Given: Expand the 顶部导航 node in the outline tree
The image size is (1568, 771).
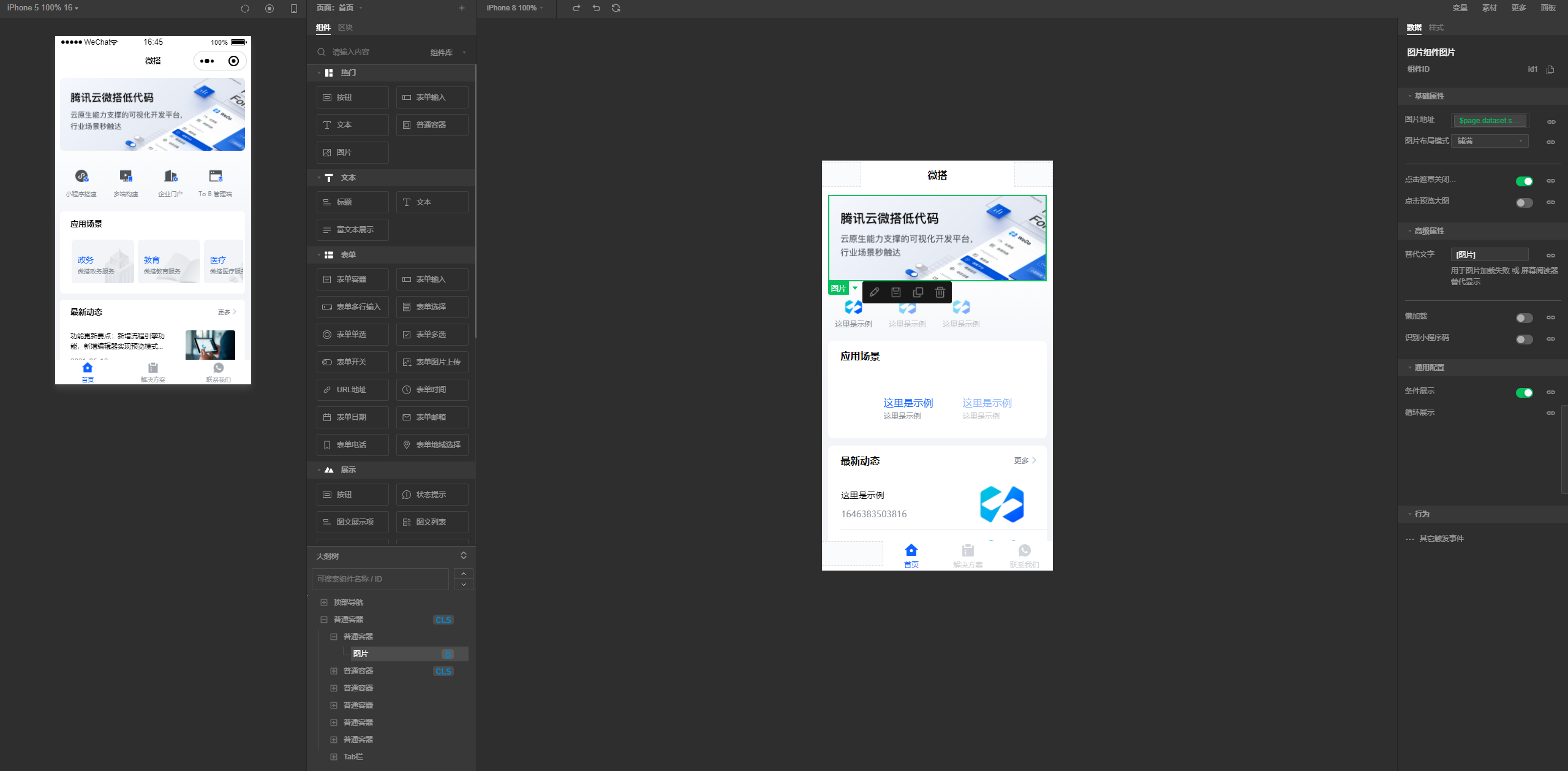Looking at the screenshot, I should [324, 602].
